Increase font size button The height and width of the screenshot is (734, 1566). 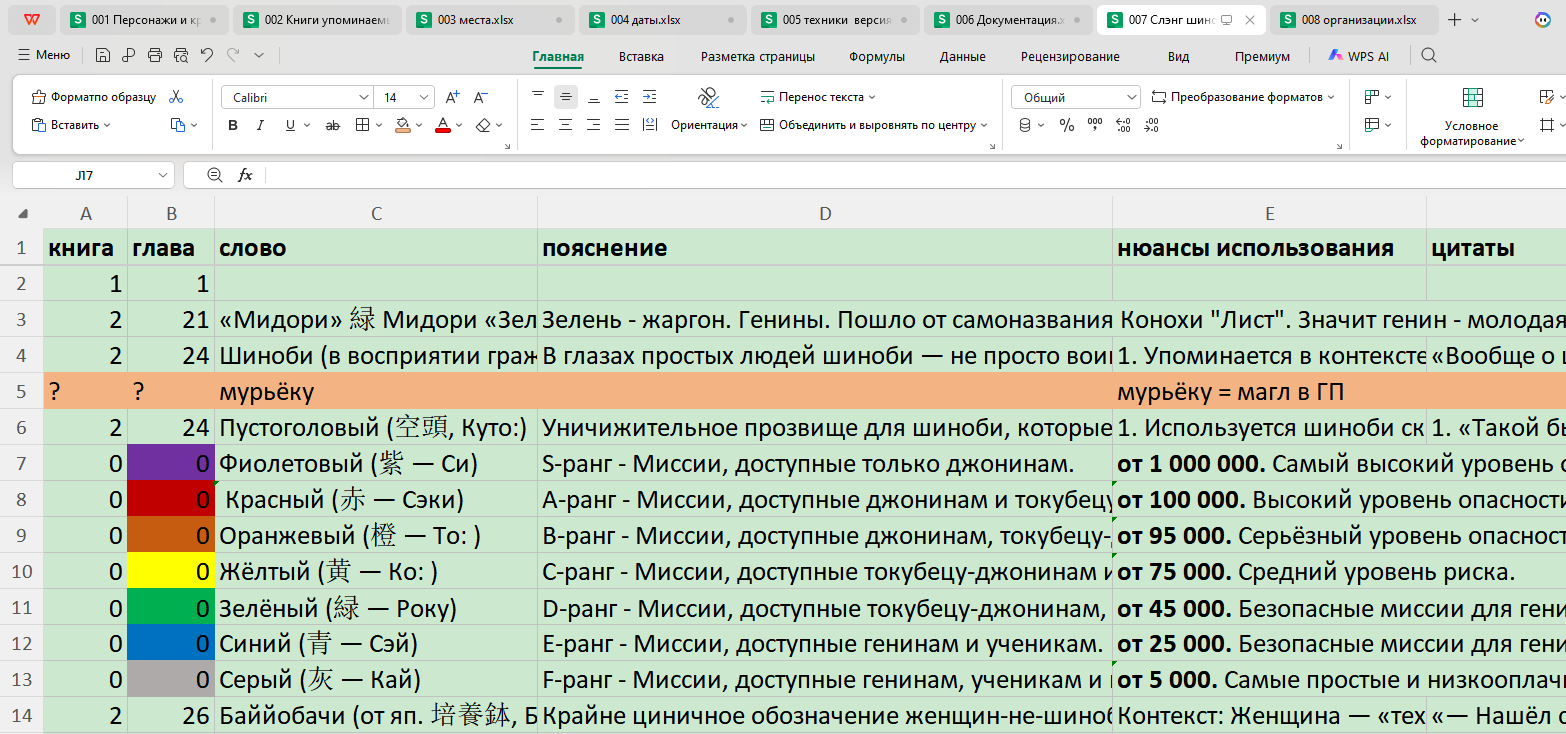pyautogui.click(x=452, y=97)
